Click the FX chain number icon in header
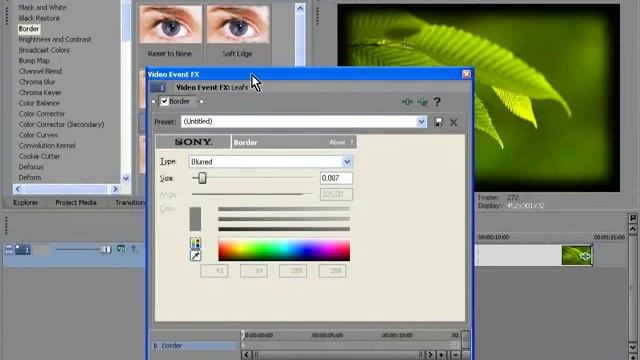Screen dimensions: 640x360 158,87
